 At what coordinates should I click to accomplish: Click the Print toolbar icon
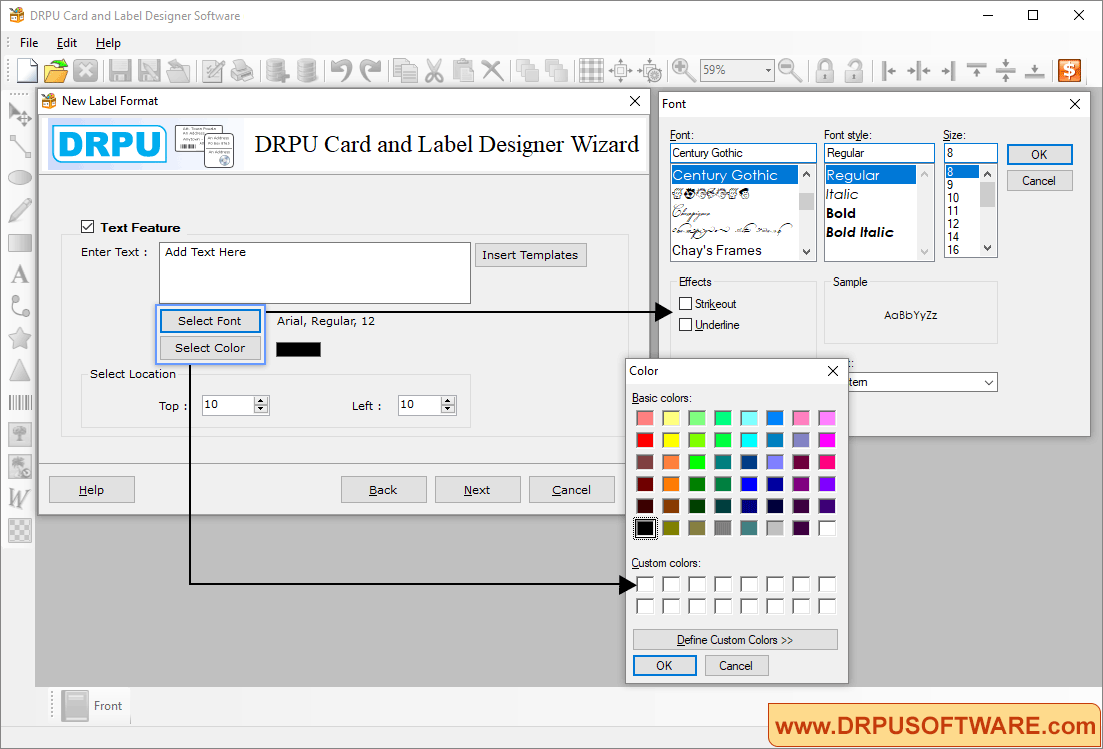242,70
